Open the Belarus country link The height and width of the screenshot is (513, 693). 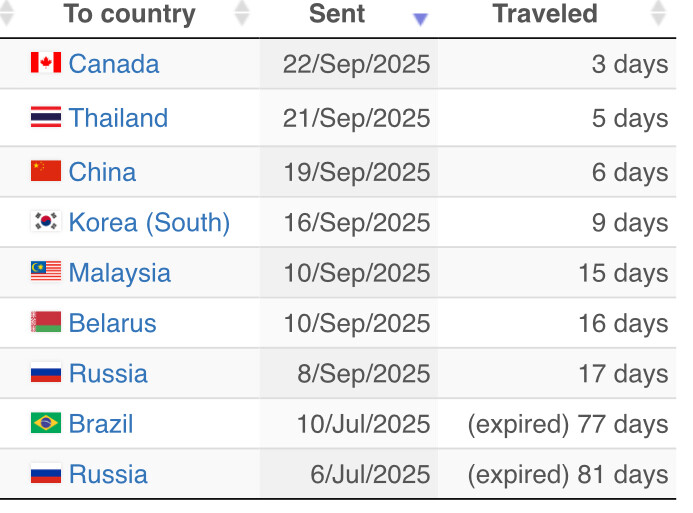coord(112,323)
